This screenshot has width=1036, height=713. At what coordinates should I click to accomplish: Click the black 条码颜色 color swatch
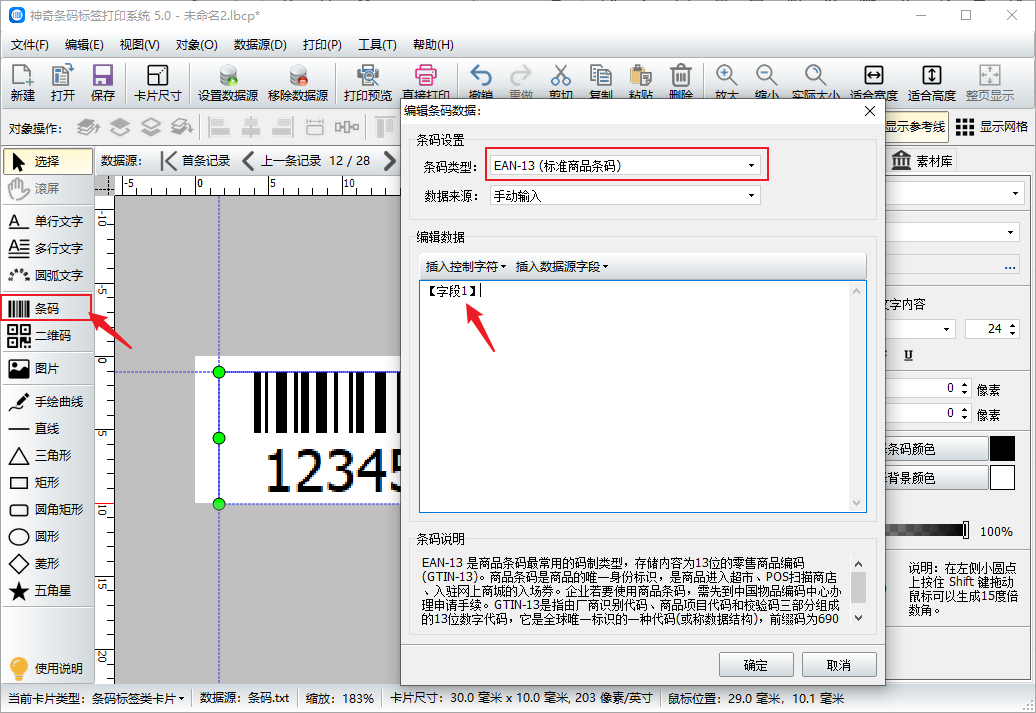1002,449
